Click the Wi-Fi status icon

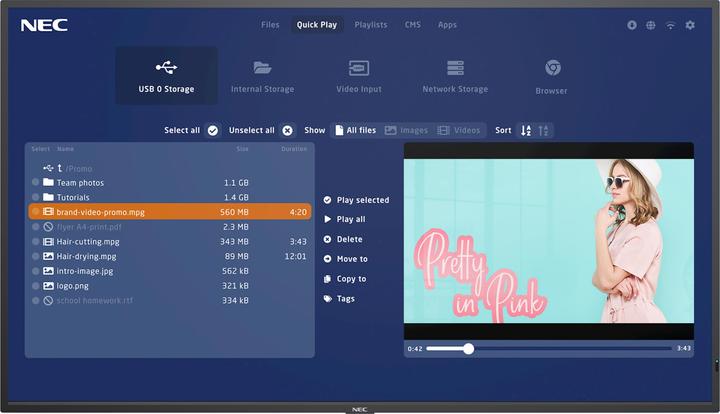pyautogui.click(x=670, y=25)
